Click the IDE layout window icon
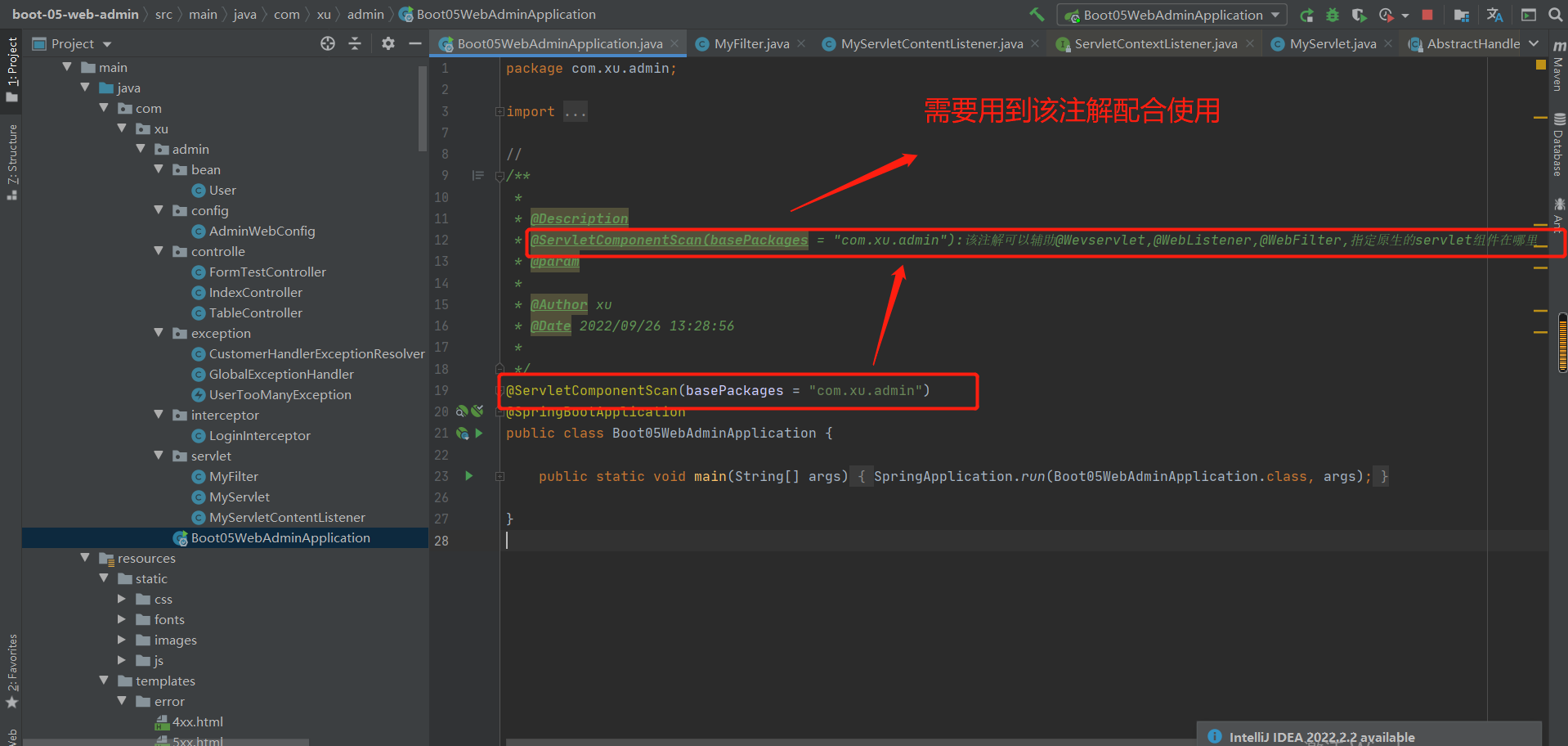Image resolution: width=1568 pixels, height=746 pixels. click(x=1528, y=15)
